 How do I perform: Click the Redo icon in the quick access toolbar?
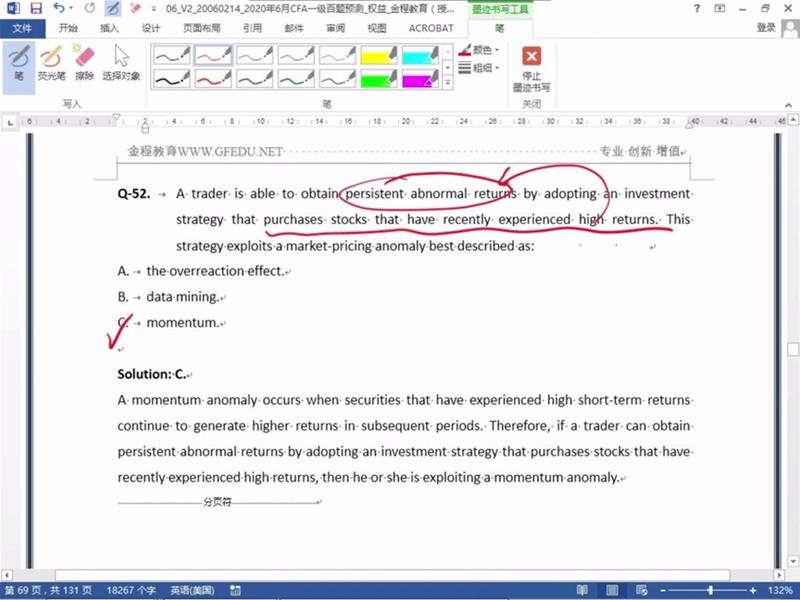tap(90, 8)
